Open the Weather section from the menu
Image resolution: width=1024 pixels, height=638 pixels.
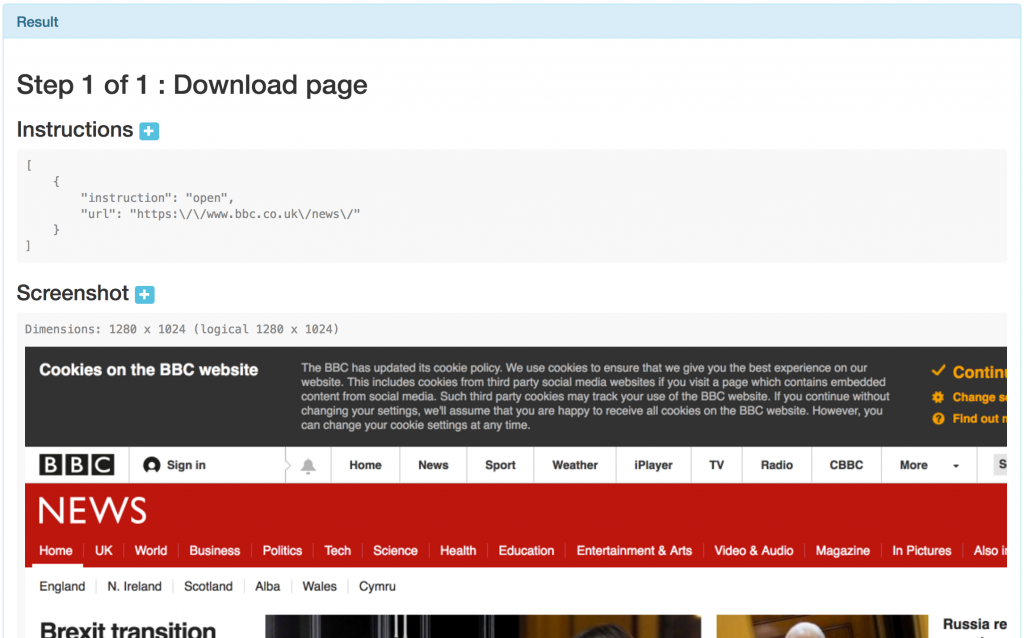[x=574, y=464]
